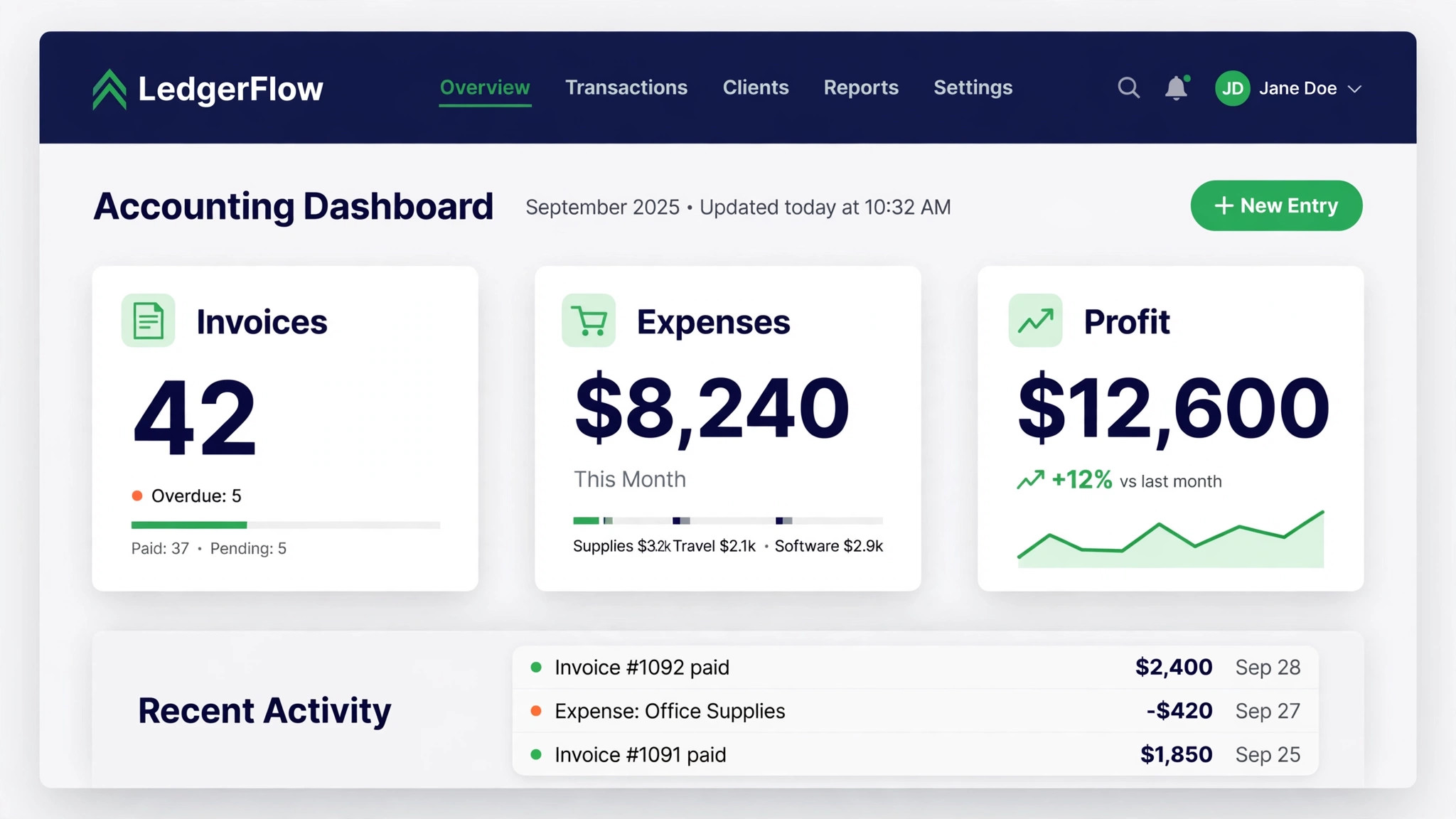Click the -$420 amount
Image resolution: width=1456 pixels, height=819 pixels.
[1179, 711]
